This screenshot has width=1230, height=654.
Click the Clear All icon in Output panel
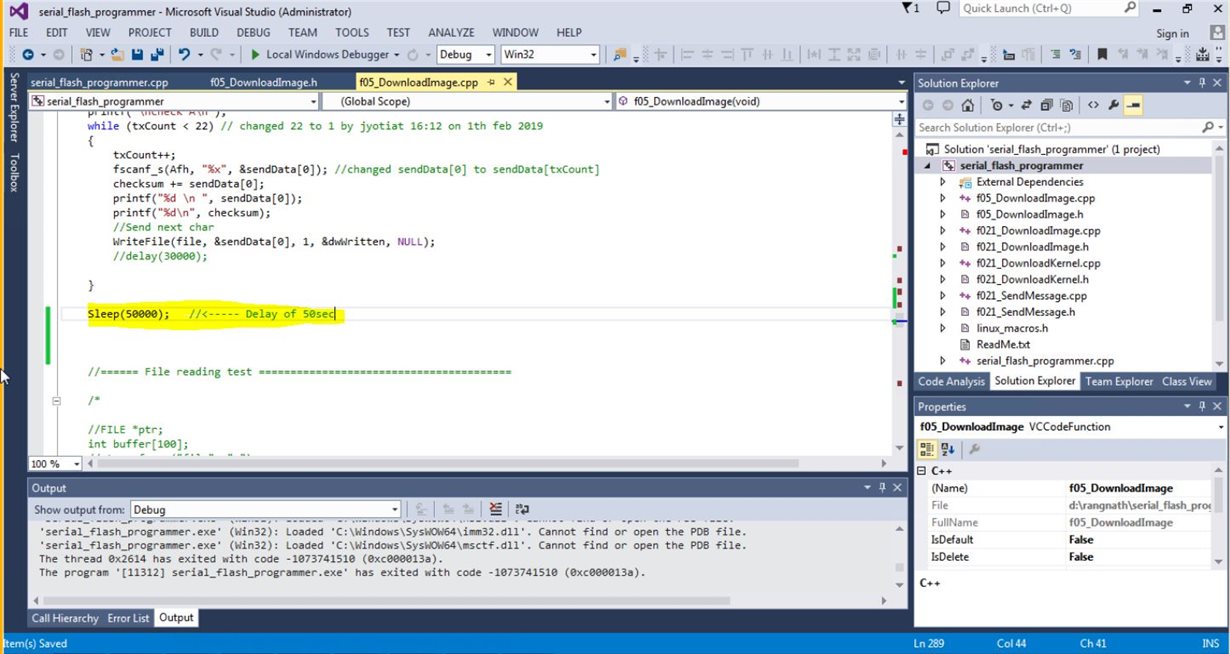pos(495,509)
